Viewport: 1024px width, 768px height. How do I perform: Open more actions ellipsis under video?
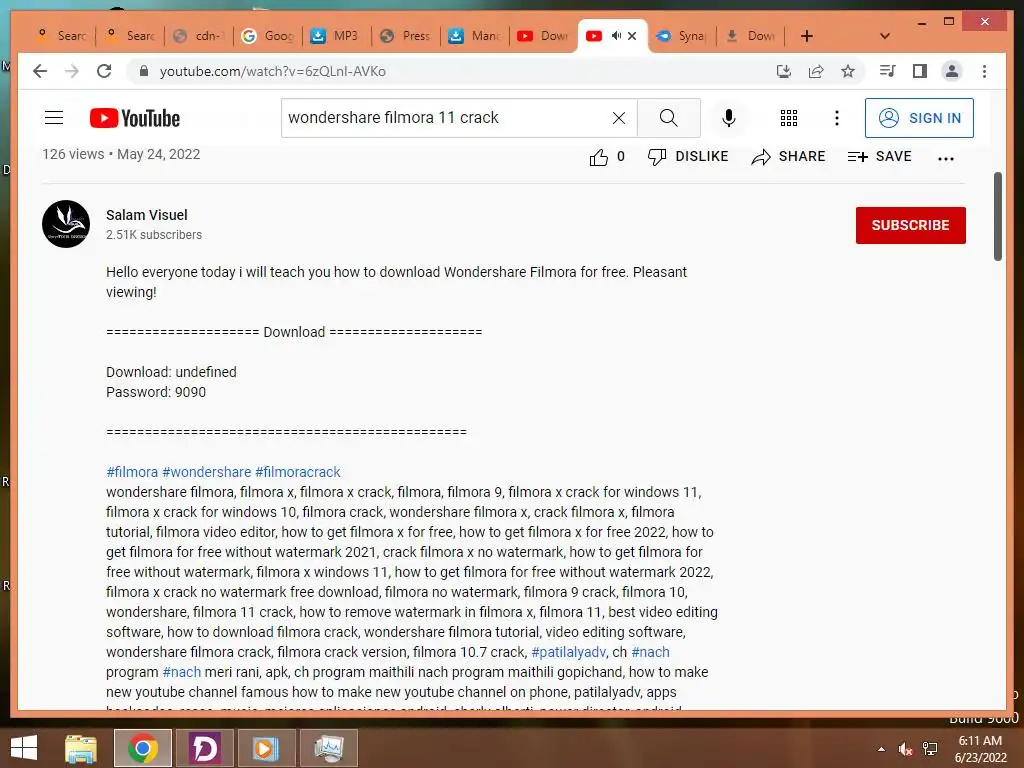pos(946,158)
